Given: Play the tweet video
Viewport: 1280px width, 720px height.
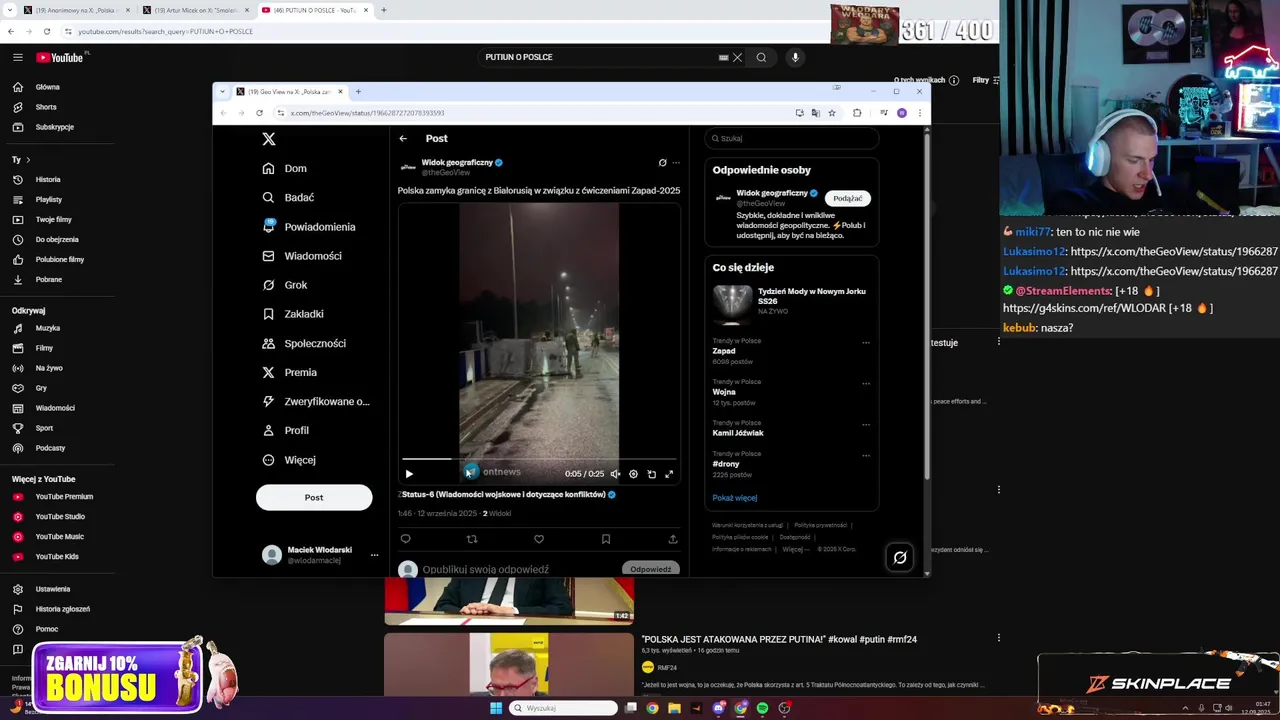Looking at the screenshot, I should (x=409, y=474).
